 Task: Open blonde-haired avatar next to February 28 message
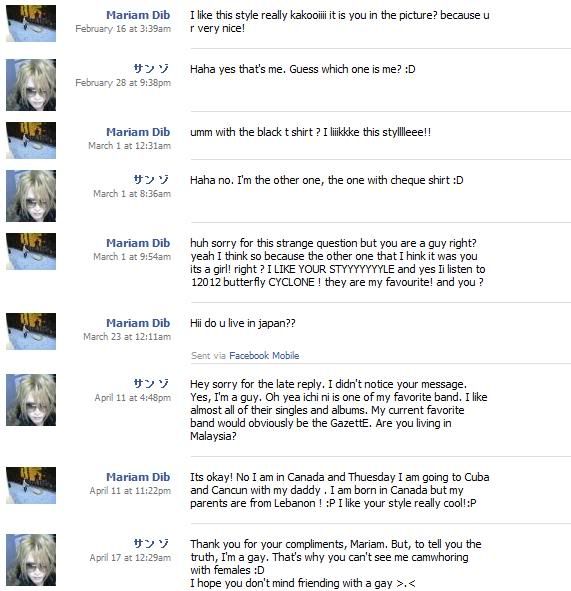[31, 85]
